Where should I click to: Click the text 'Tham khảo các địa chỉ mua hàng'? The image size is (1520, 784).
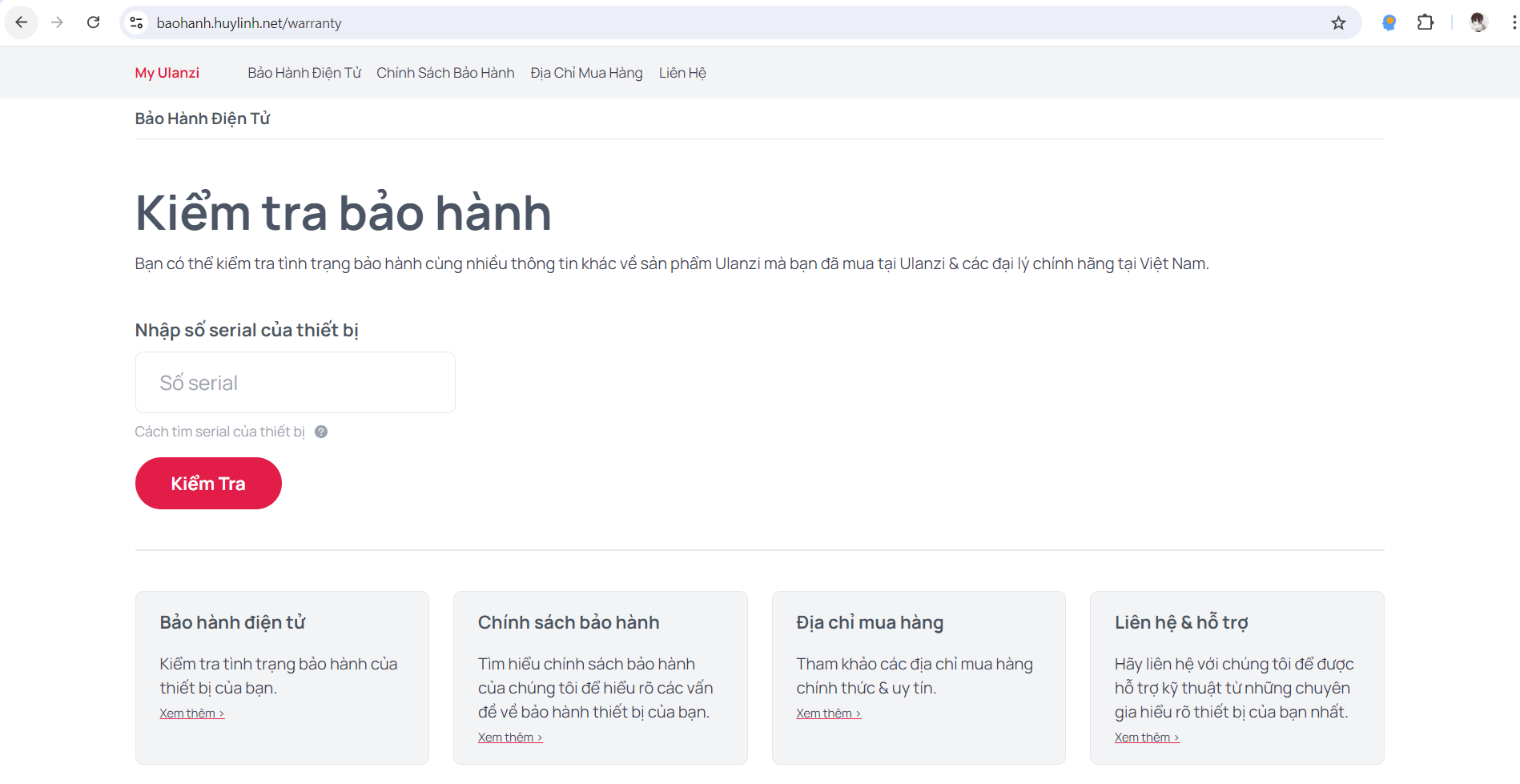[x=915, y=664]
